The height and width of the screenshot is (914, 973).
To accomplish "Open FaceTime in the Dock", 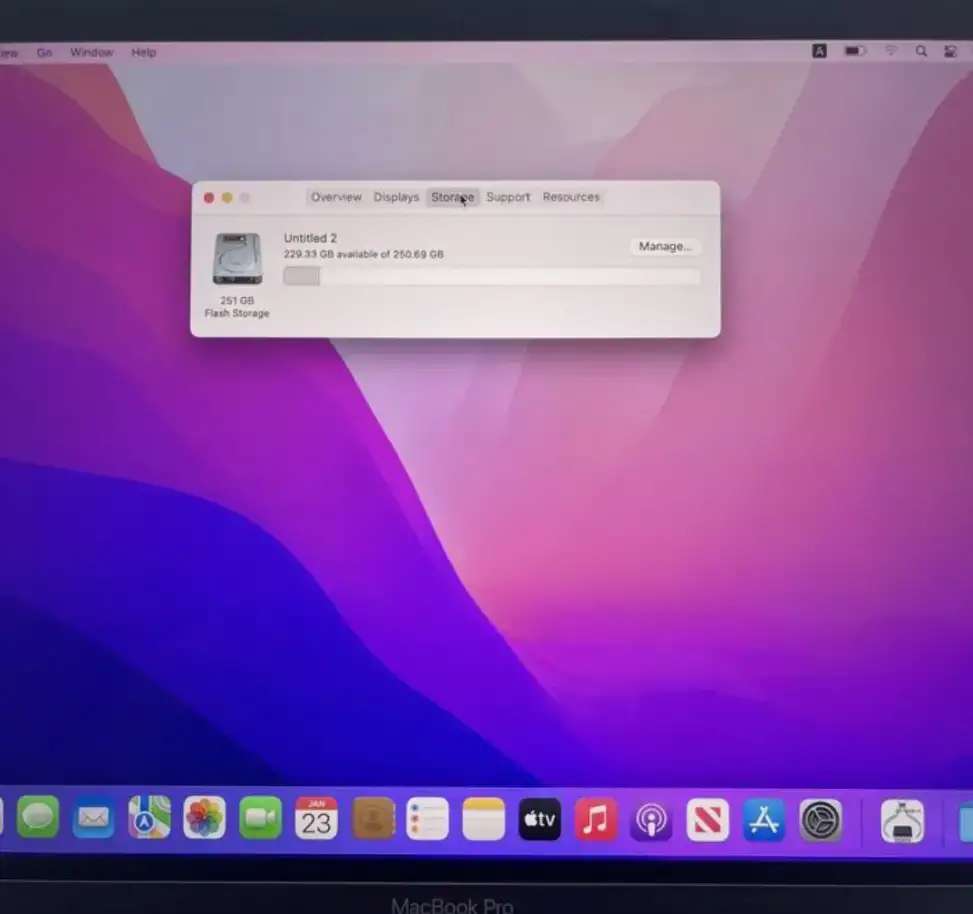I will pyautogui.click(x=260, y=818).
